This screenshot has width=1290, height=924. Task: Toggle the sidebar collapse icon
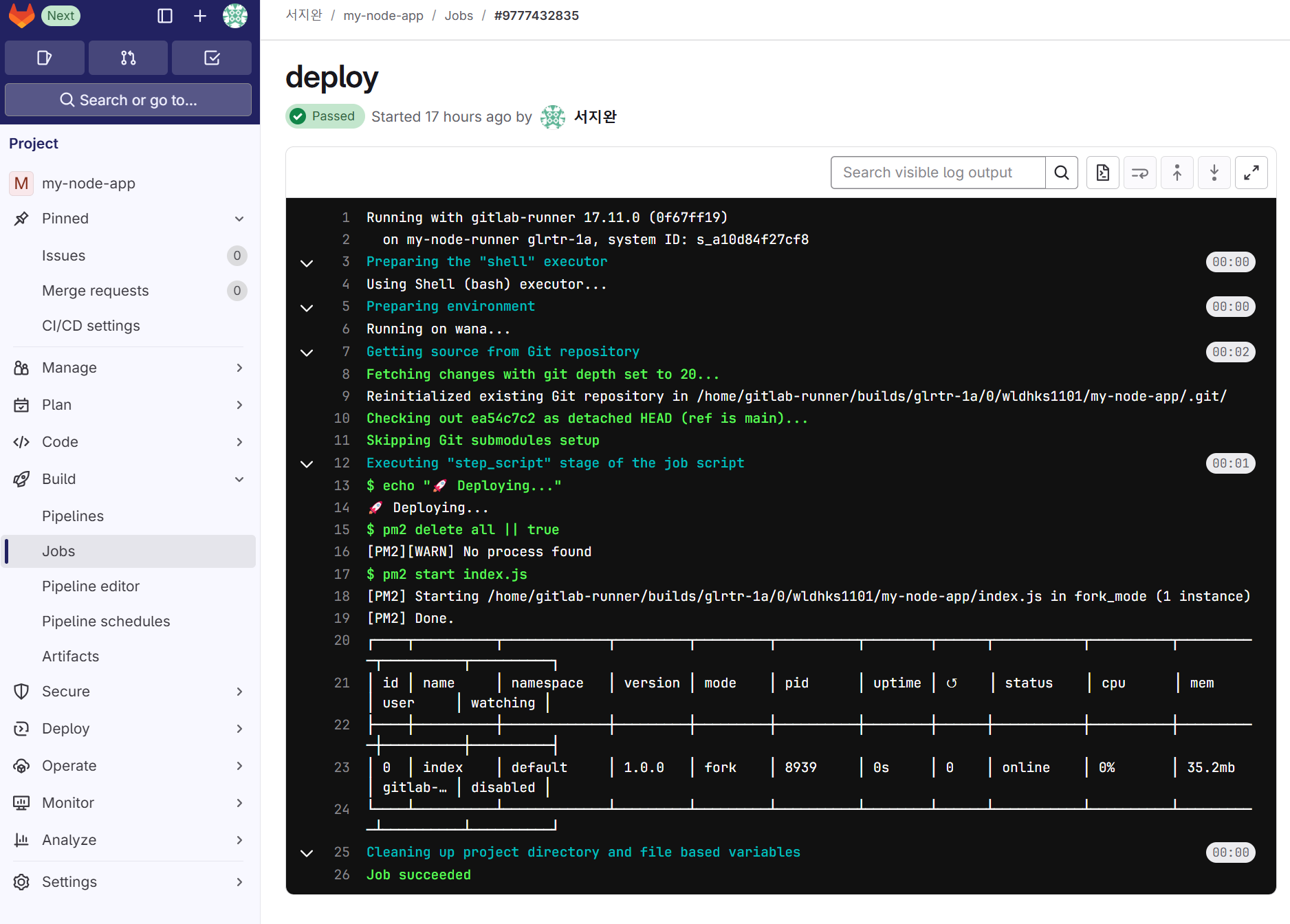(165, 16)
